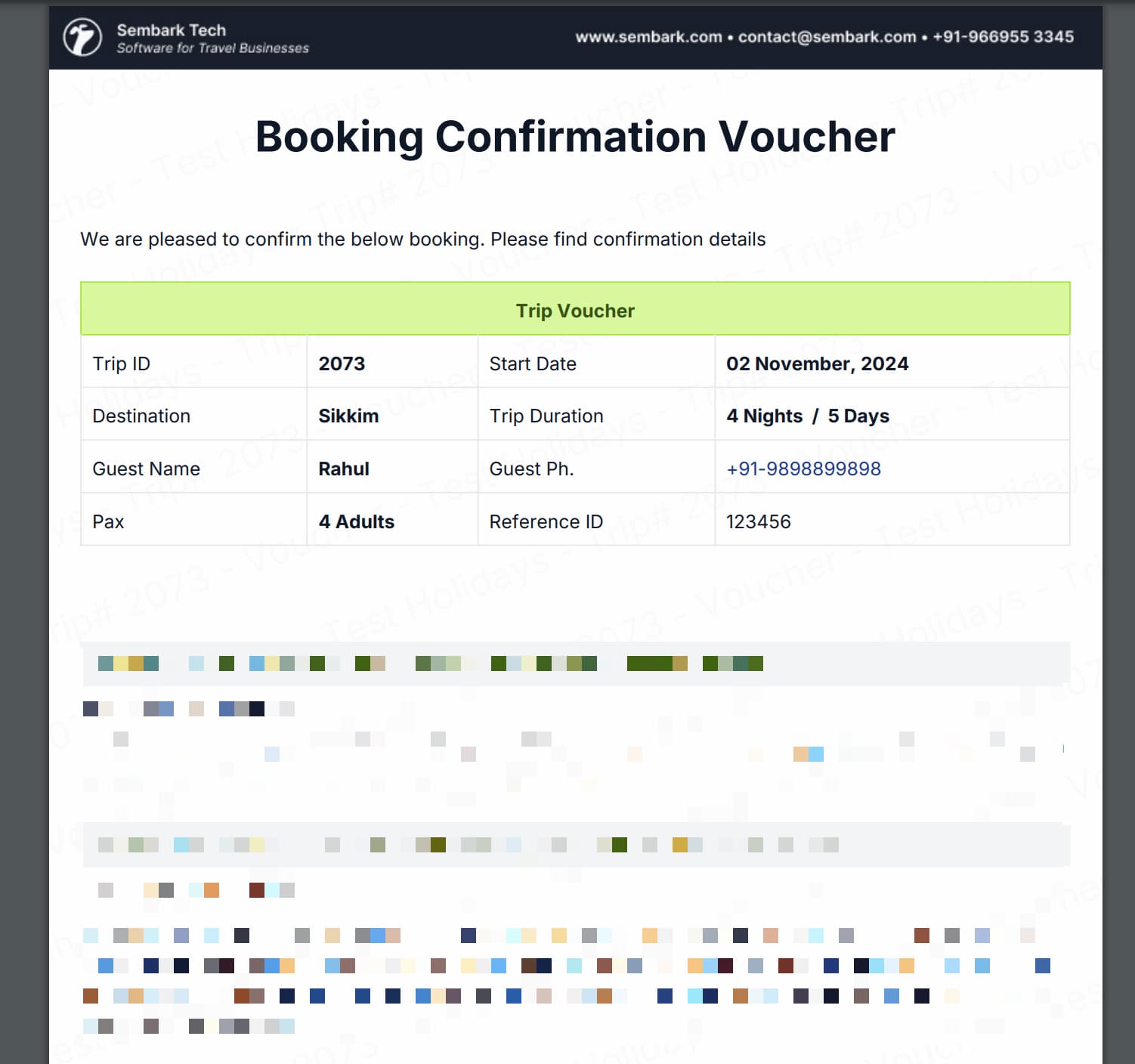Click the first blurred gray section header below table

click(575, 664)
